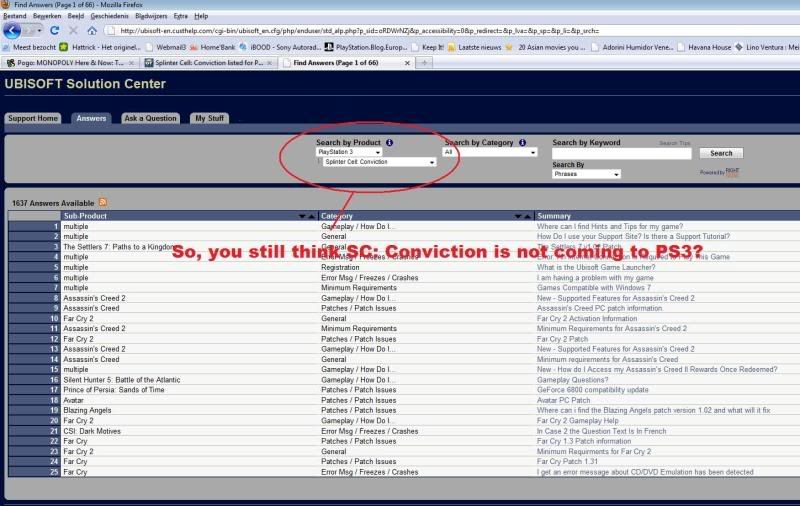
Task: Open the RSS feed icon beside Answers Available
Action: coord(103,203)
